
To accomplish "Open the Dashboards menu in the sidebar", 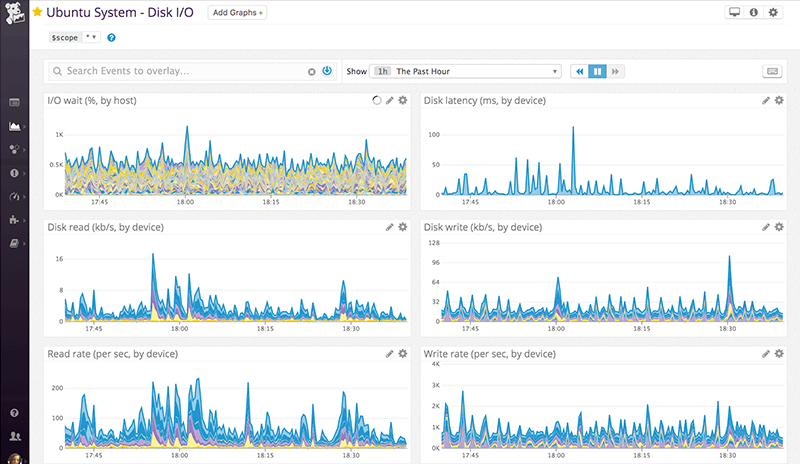I will (x=14, y=126).
